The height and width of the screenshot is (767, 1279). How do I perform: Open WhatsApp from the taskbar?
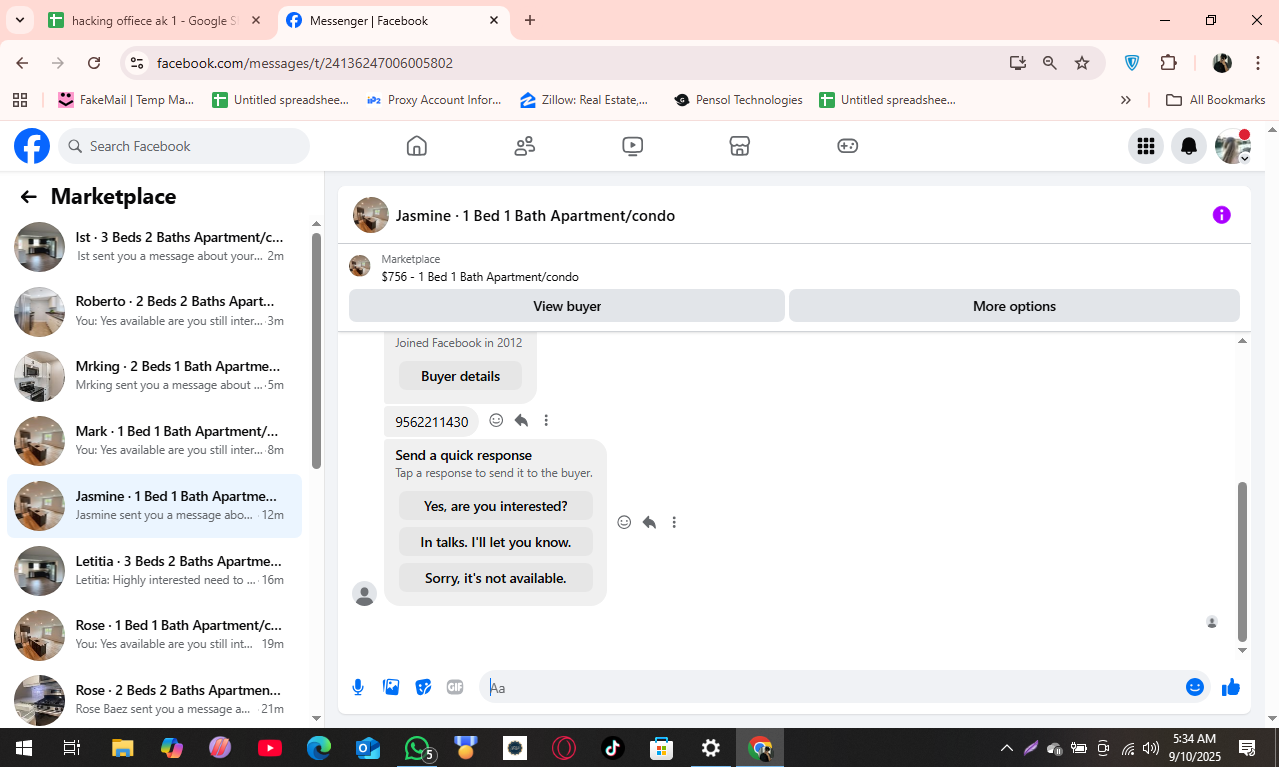417,748
